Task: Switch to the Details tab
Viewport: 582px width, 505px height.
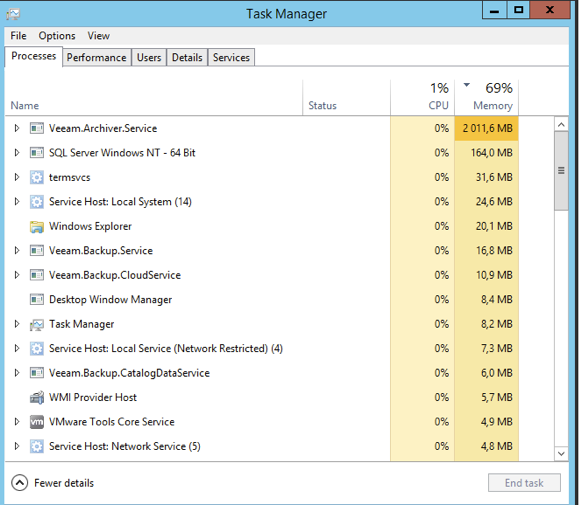Action: tap(187, 58)
